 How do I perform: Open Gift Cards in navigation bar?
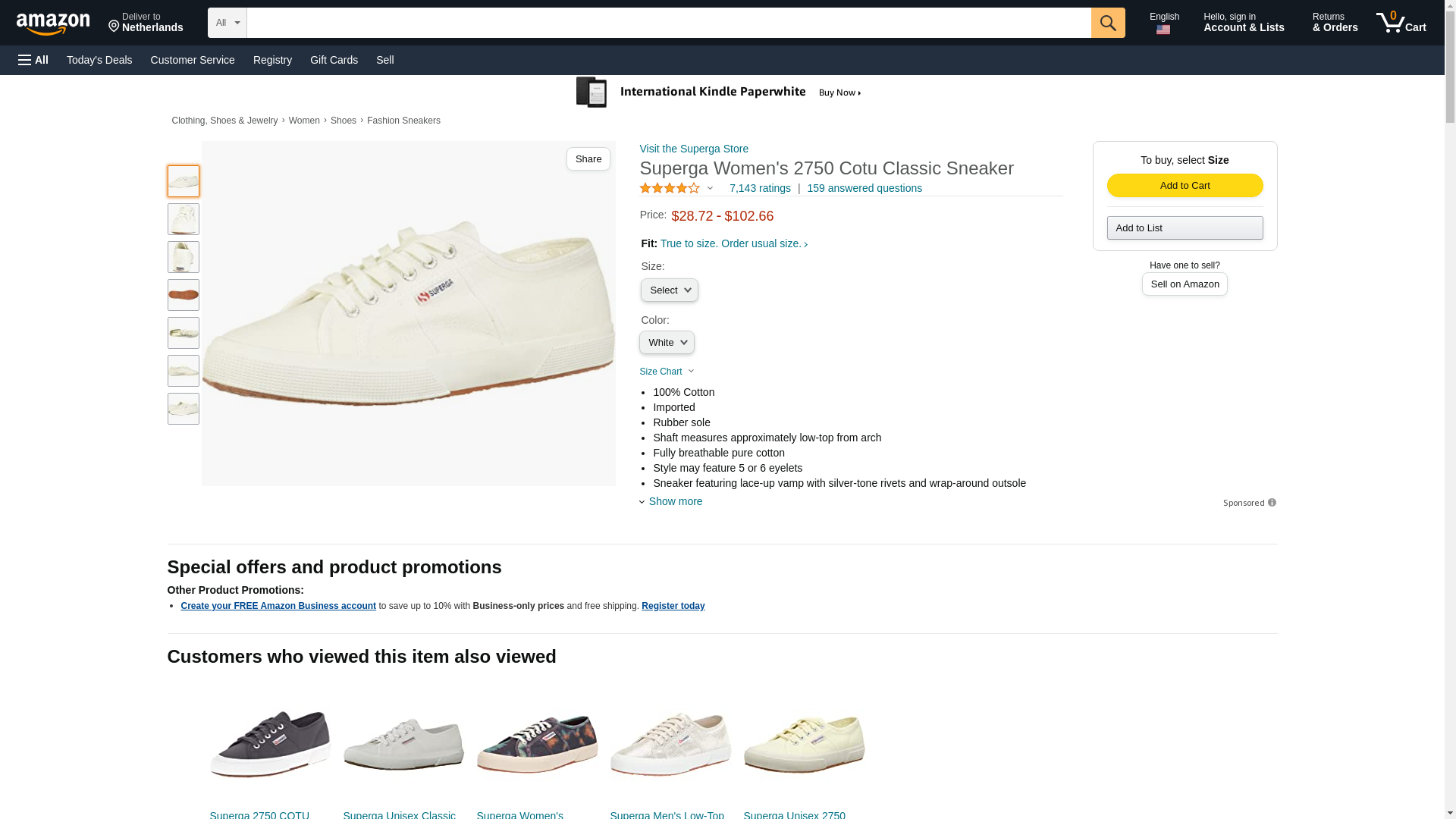coord(334,60)
